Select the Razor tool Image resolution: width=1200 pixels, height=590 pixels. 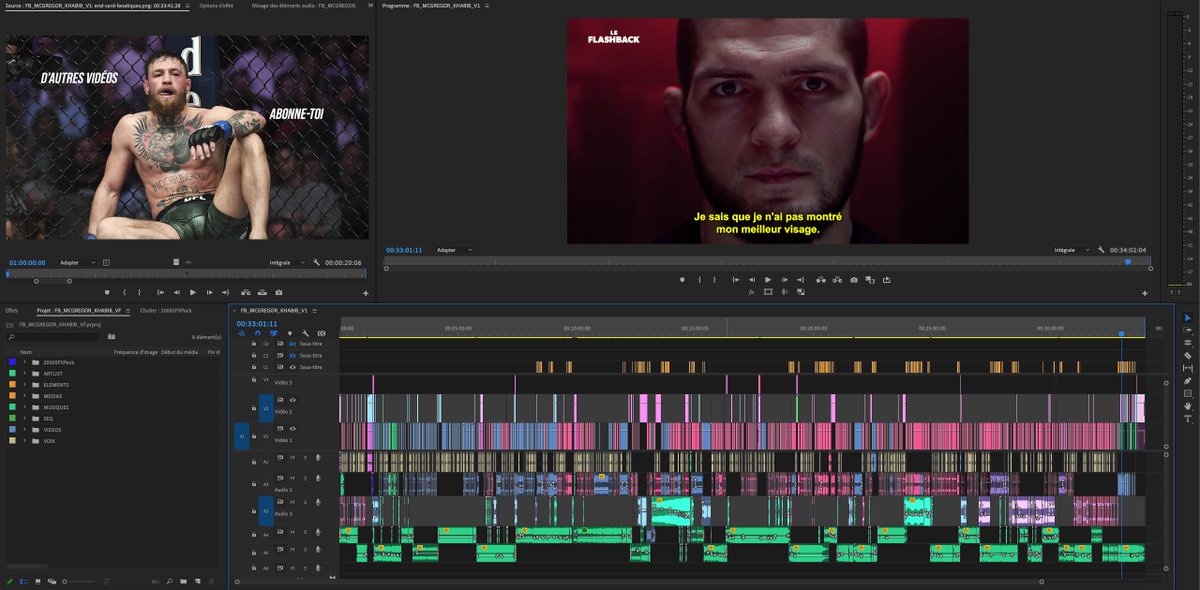pos(1188,355)
